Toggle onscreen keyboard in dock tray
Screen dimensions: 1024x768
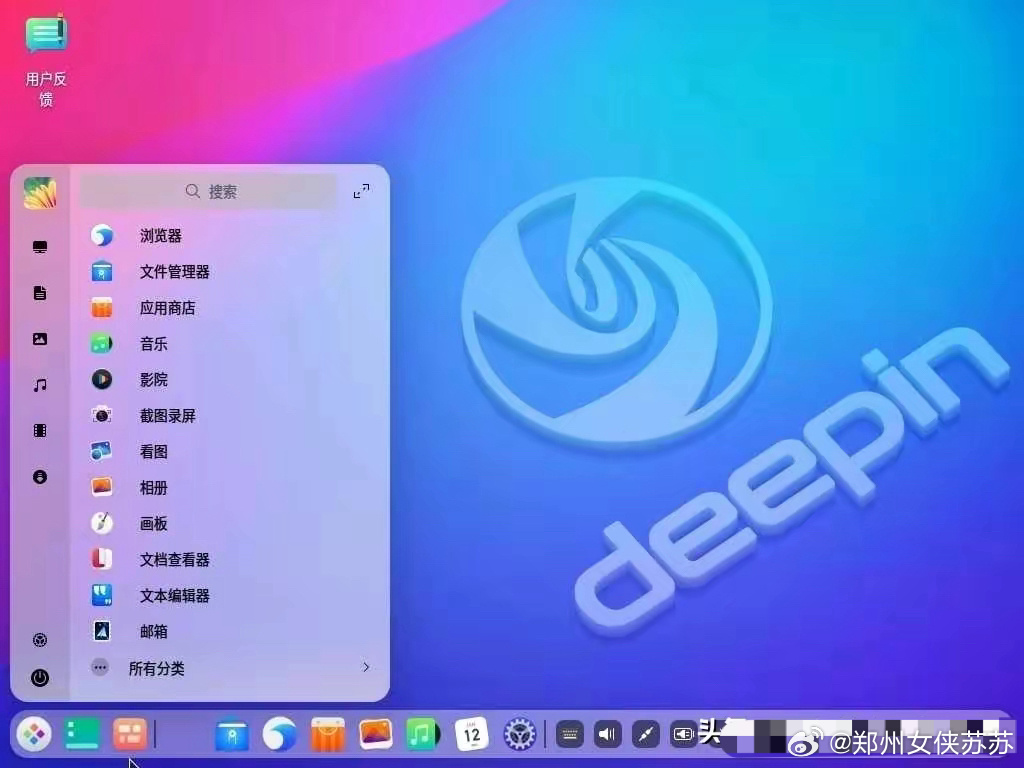569,735
